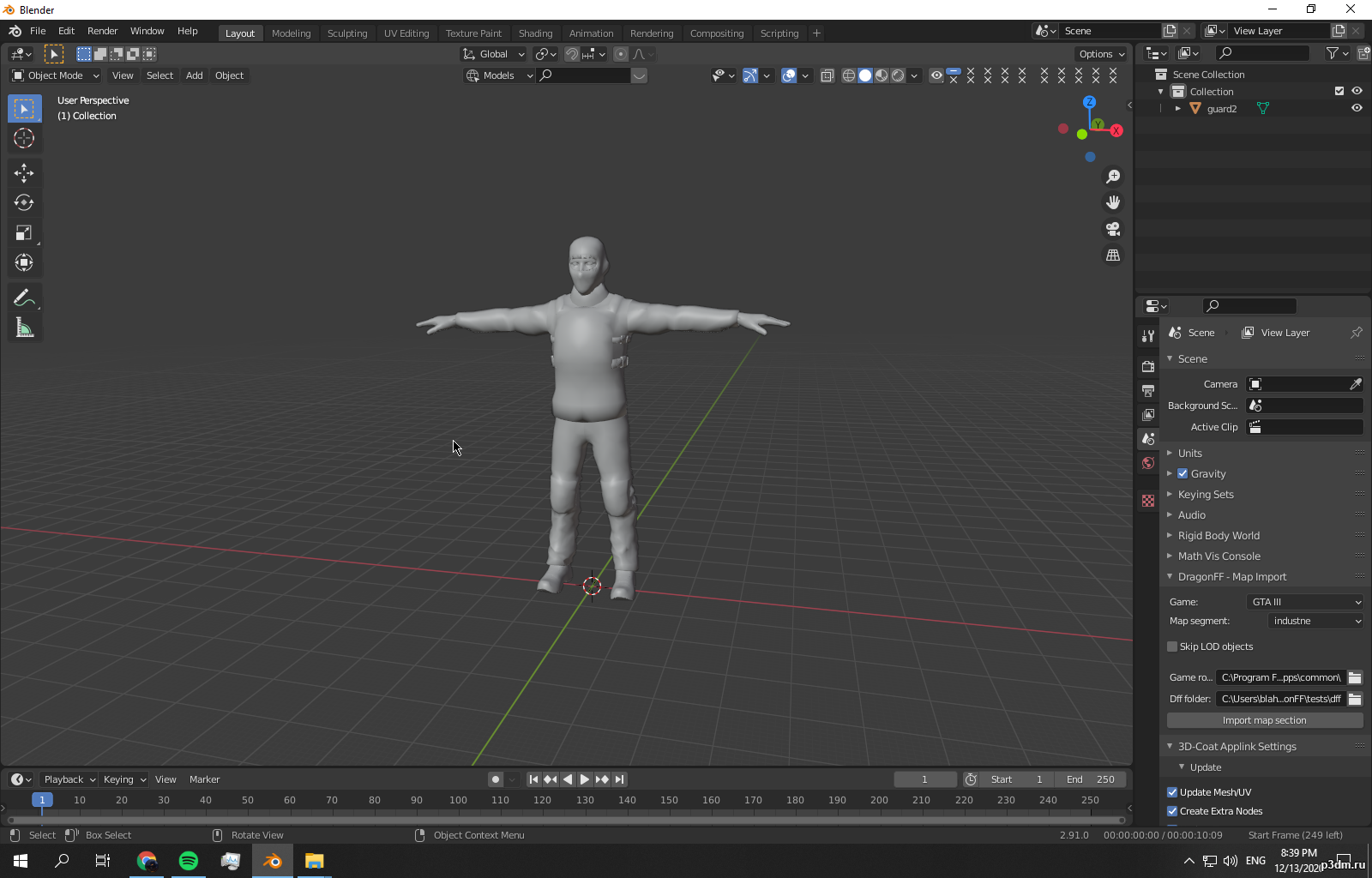Toggle camera view in viewport

(x=1113, y=229)
